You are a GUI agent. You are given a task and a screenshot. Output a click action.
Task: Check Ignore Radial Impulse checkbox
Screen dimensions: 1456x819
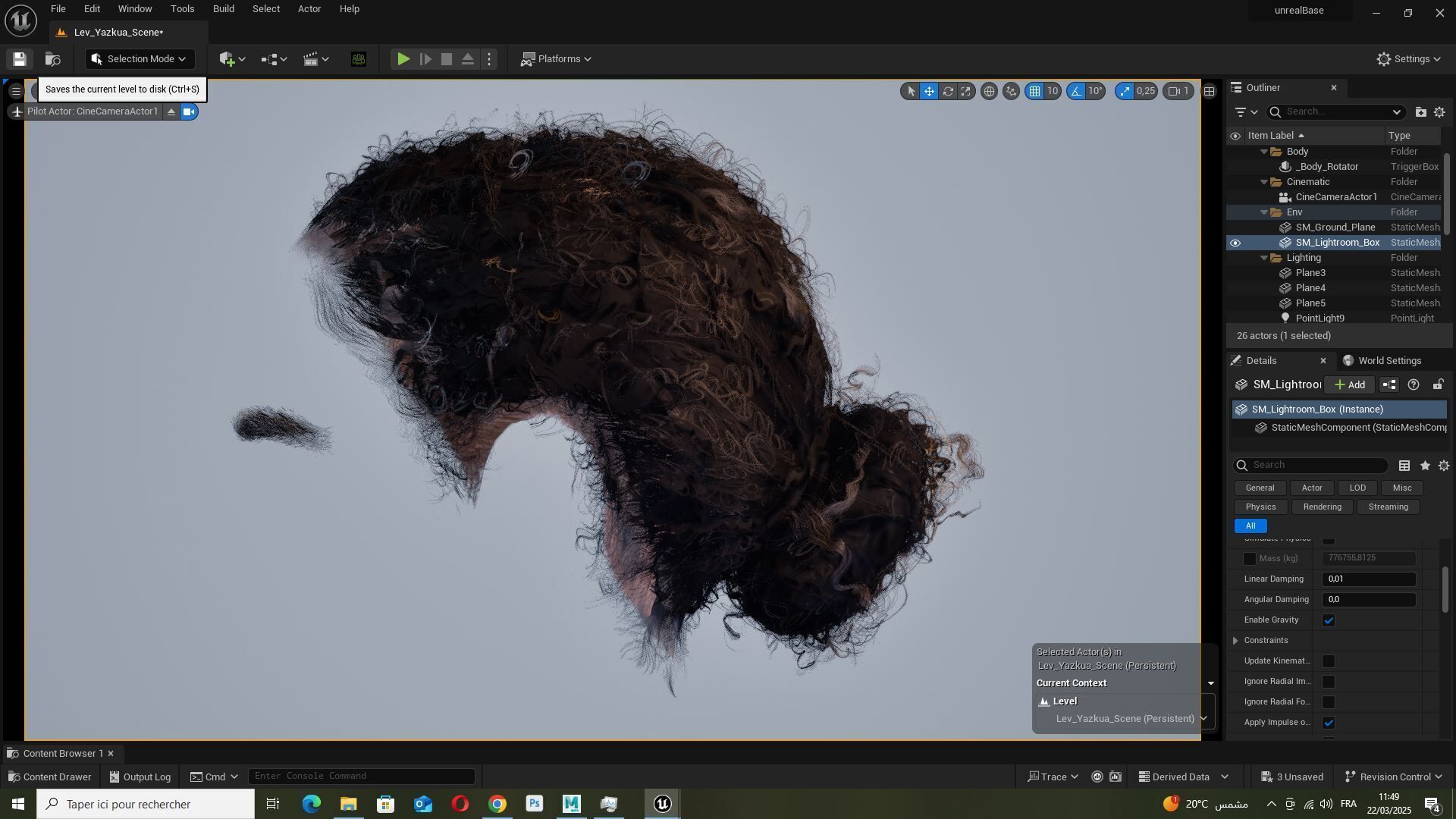click(1329, 682)
